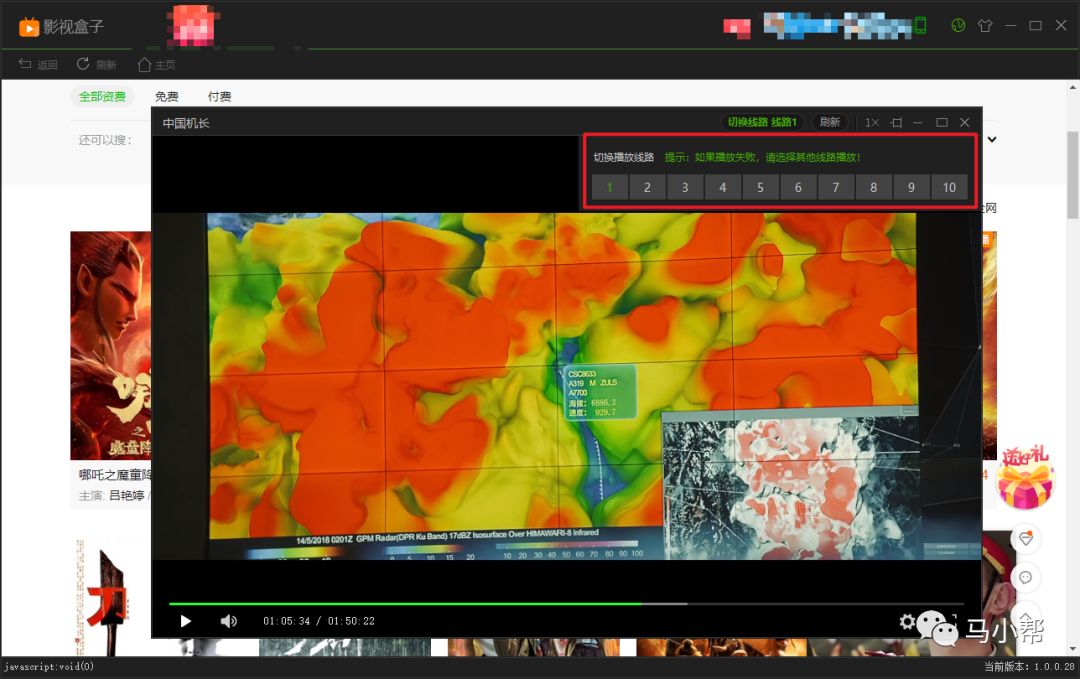Go to 主页 home page
Screen dimensions: 1080x679
click(156, 65)
